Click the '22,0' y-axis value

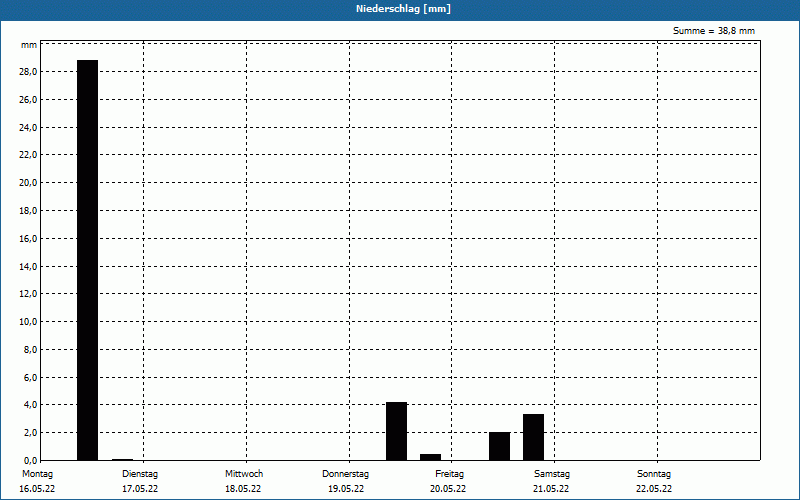28,155
